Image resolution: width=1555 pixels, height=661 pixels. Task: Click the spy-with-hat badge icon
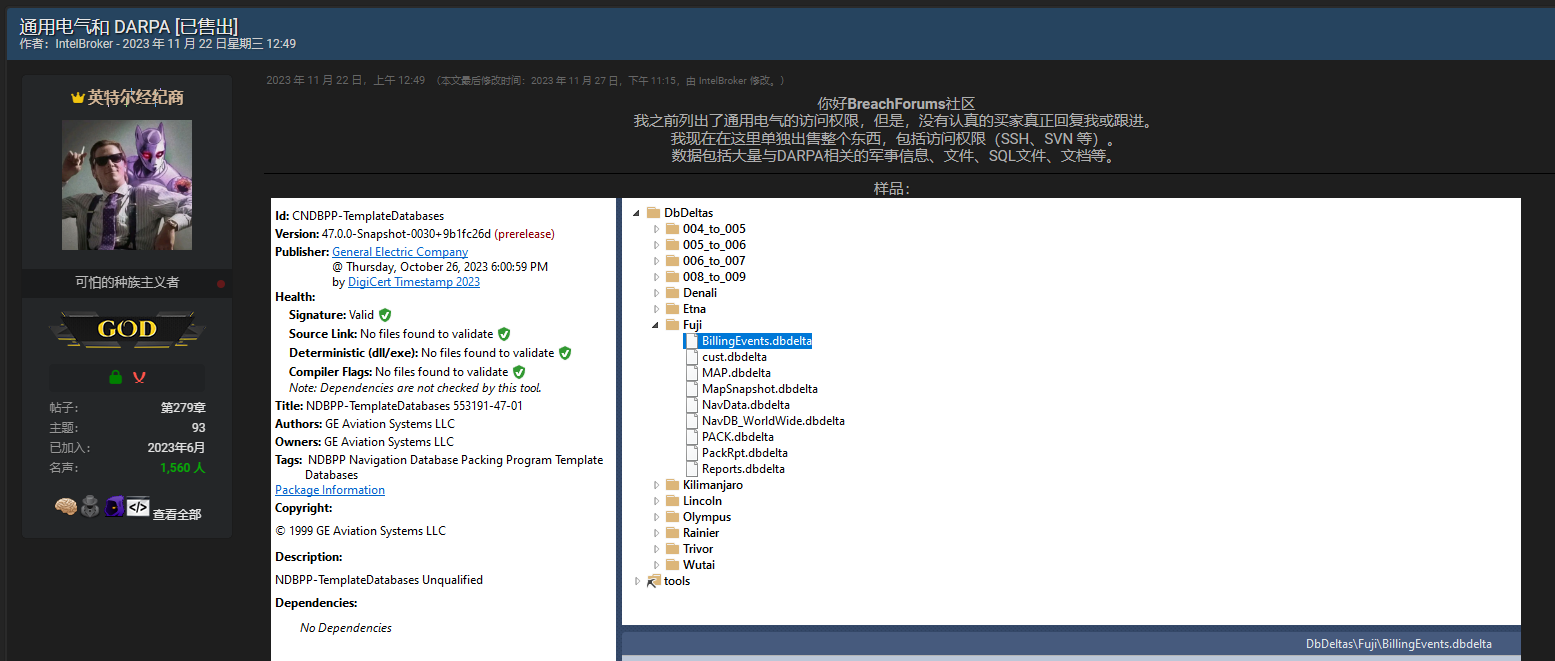click(90, 507)
